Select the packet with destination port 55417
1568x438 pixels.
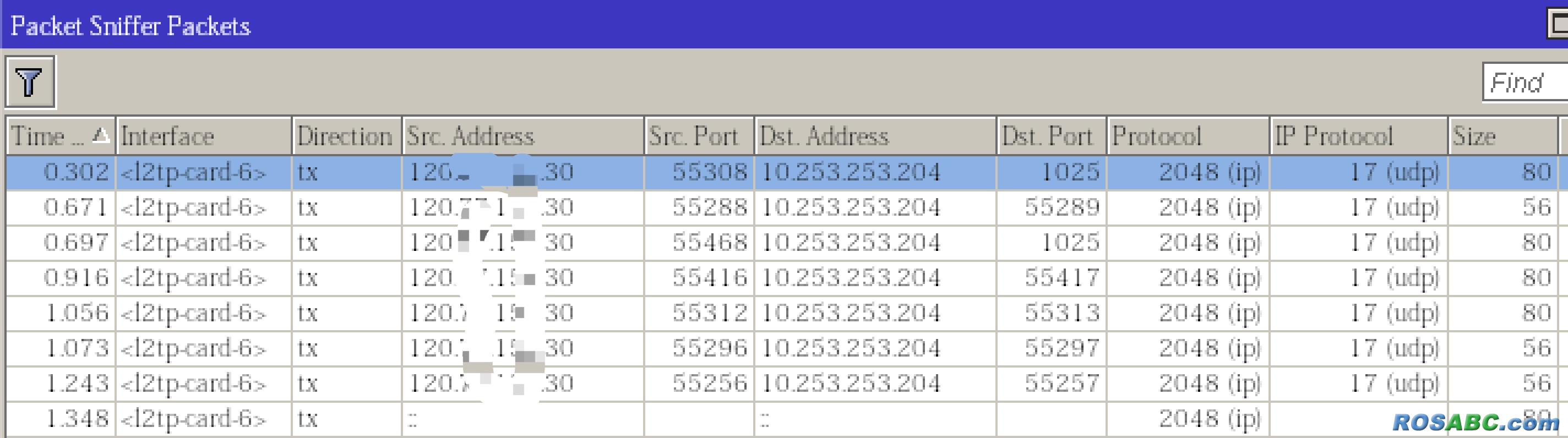[x=782, y=278]
